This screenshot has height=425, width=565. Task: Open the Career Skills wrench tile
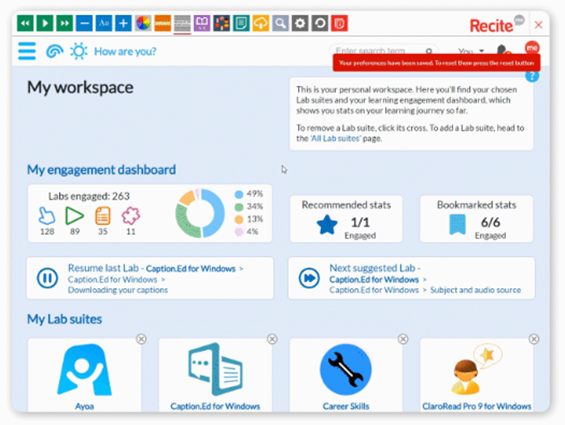pyautogui.click(x=346, y=375)
